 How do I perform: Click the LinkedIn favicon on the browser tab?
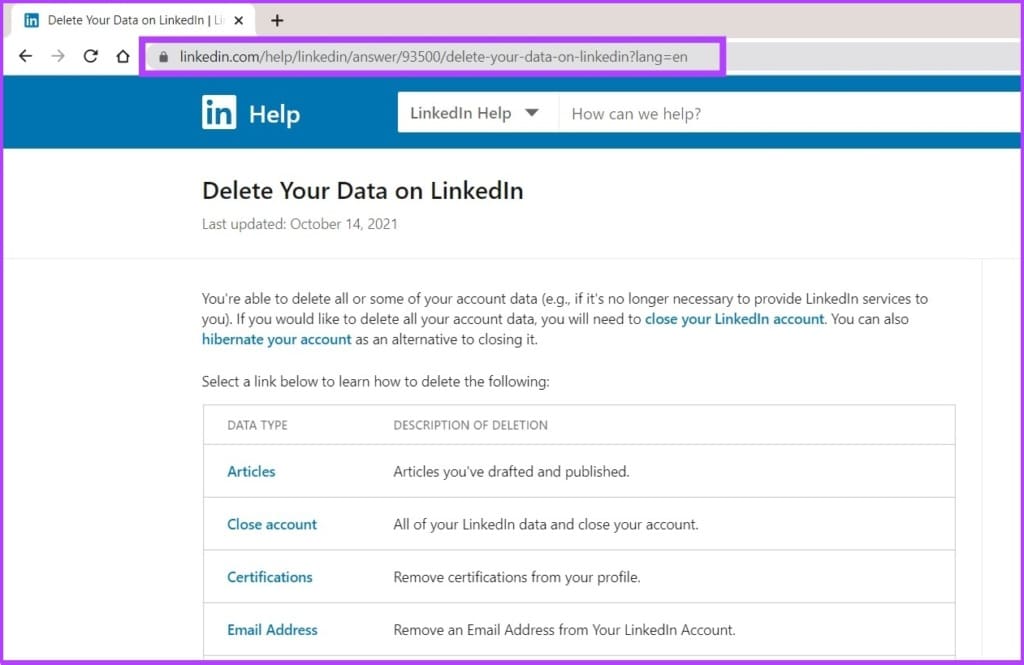point(31,20)
